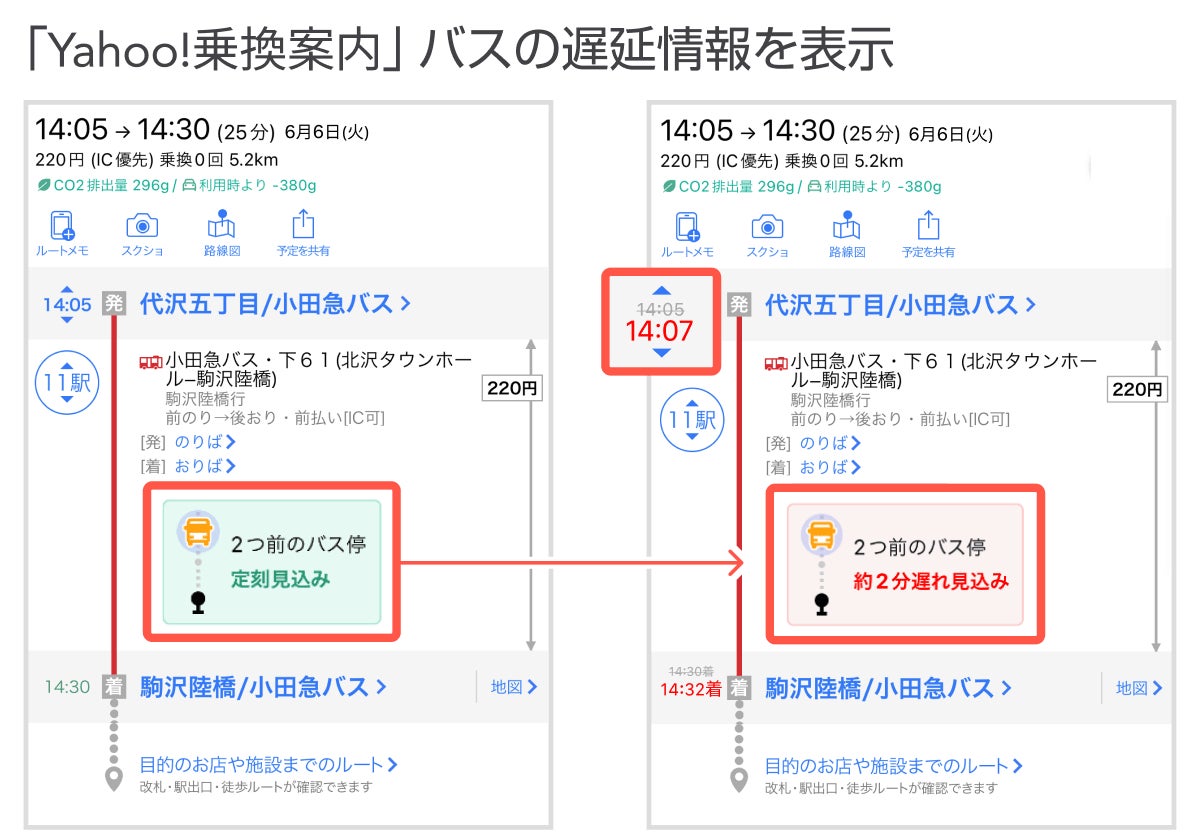Tap bus stop pole icon in 定刻見込み card
The image size is (1200, 835).
[x=198, y=602]
